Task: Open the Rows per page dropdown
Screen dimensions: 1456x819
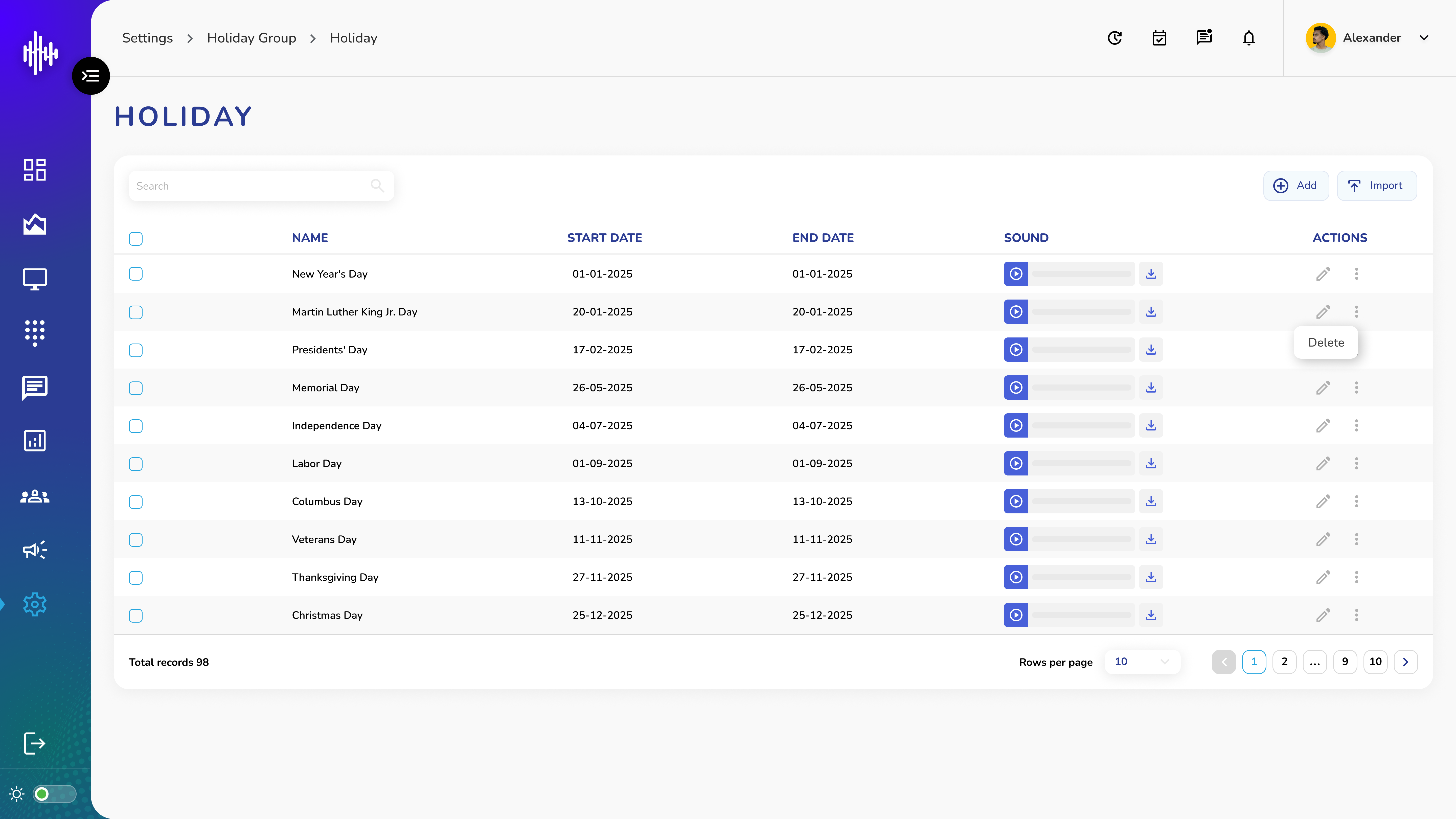Action: point(1142,661)
